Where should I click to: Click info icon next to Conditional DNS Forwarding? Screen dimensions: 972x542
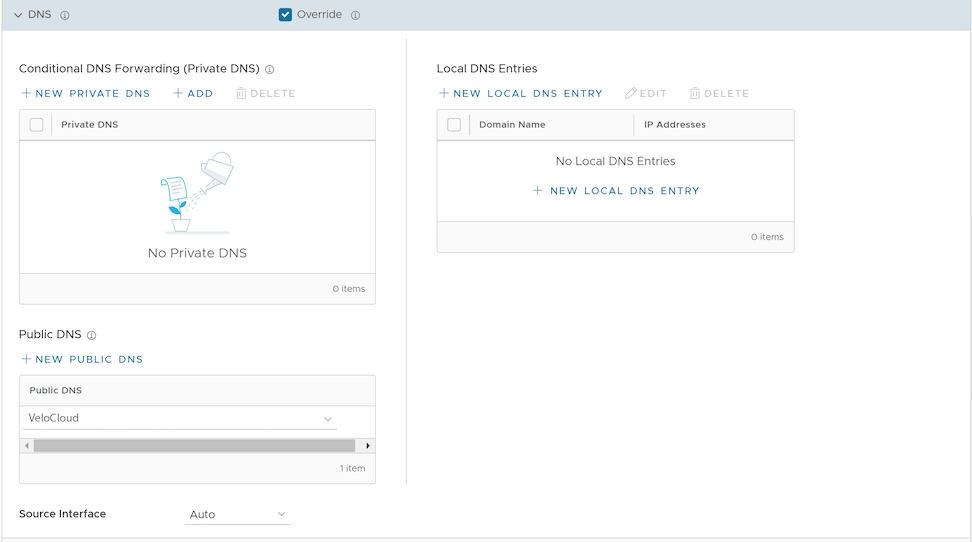point(270,70)
